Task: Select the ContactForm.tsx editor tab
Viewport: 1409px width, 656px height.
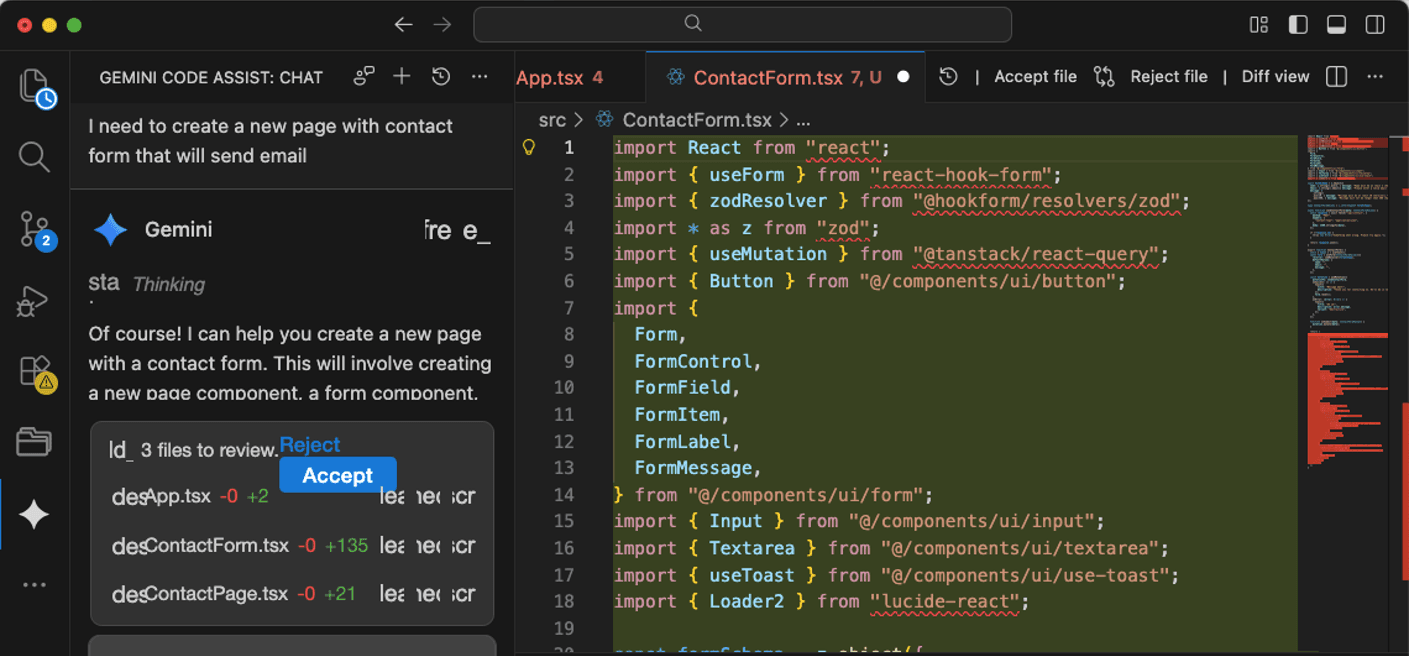Action: coord(768,78)
